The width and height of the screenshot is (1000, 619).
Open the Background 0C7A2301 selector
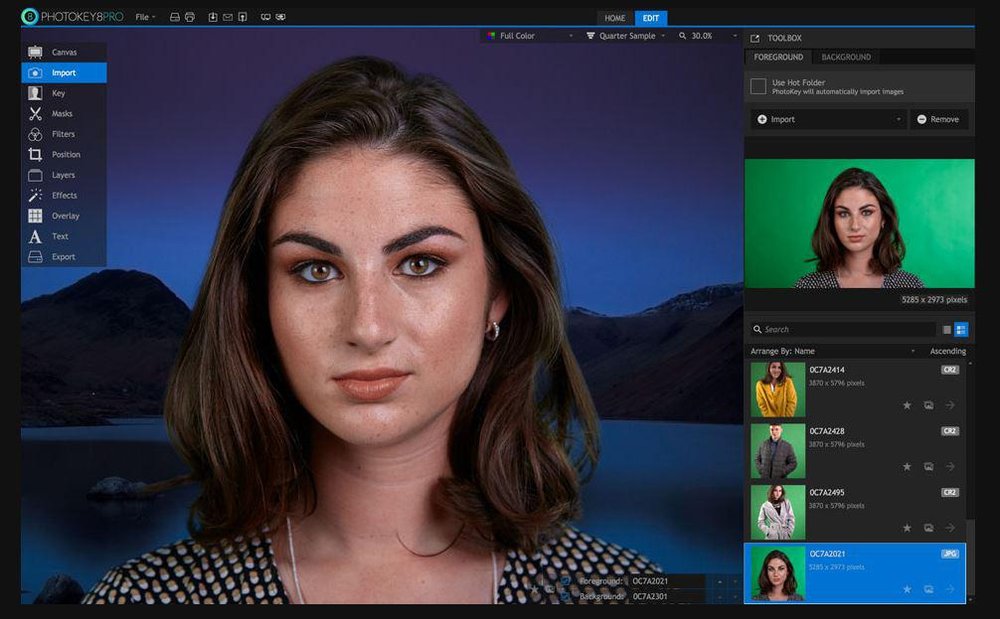[668, 597]
